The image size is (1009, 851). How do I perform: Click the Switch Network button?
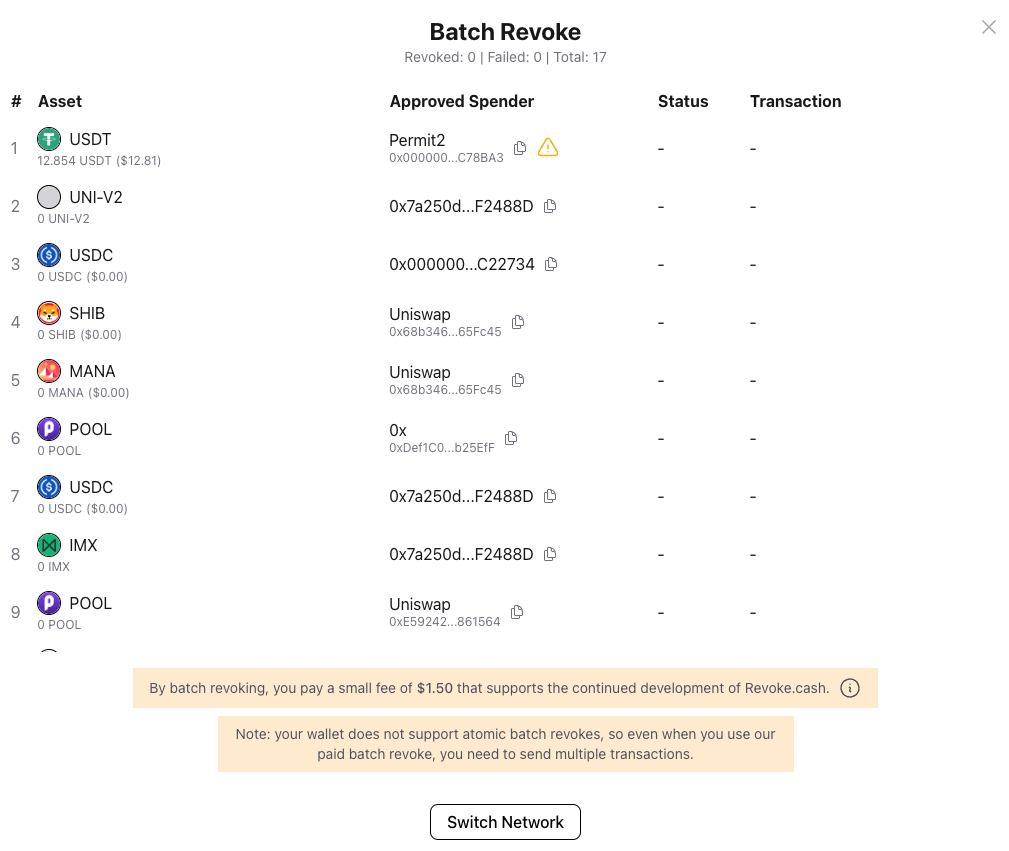pos(505,821)
